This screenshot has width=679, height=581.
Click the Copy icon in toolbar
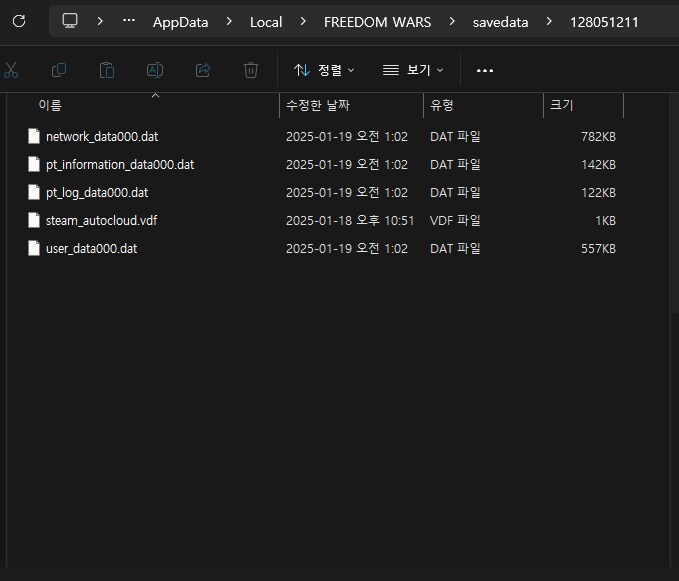[x=59, y=70]
